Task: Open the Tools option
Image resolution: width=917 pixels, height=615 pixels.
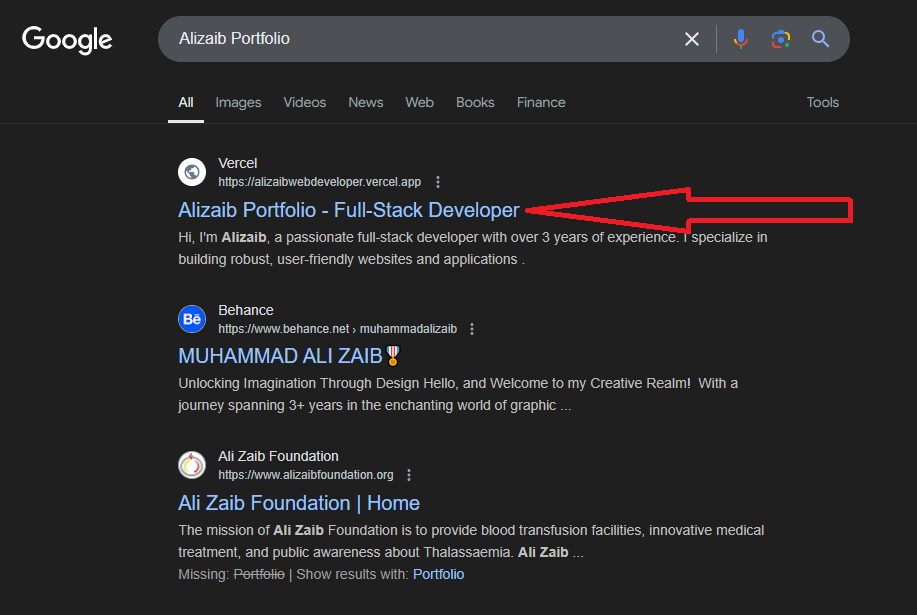Action: point(822,102)
